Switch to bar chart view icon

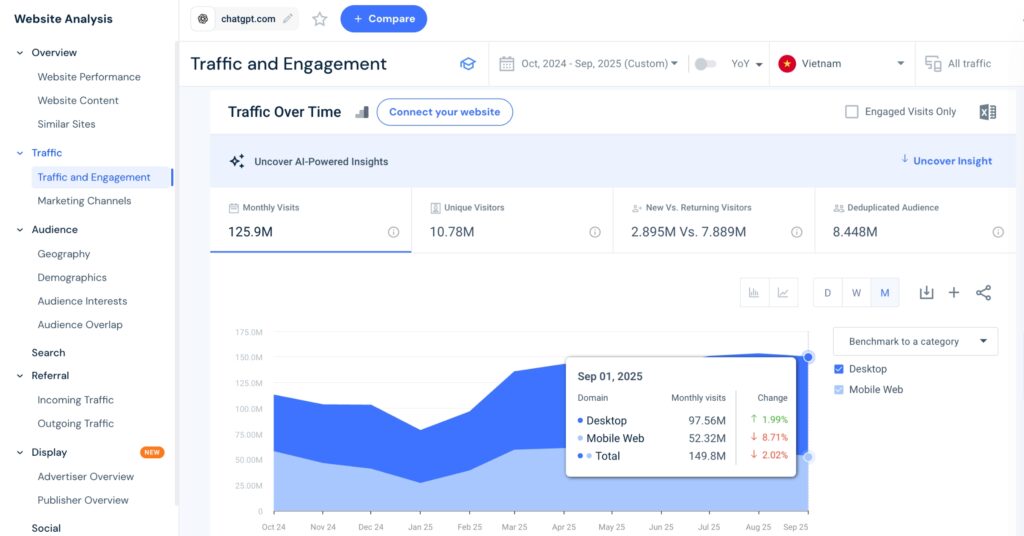coord(754,293)
